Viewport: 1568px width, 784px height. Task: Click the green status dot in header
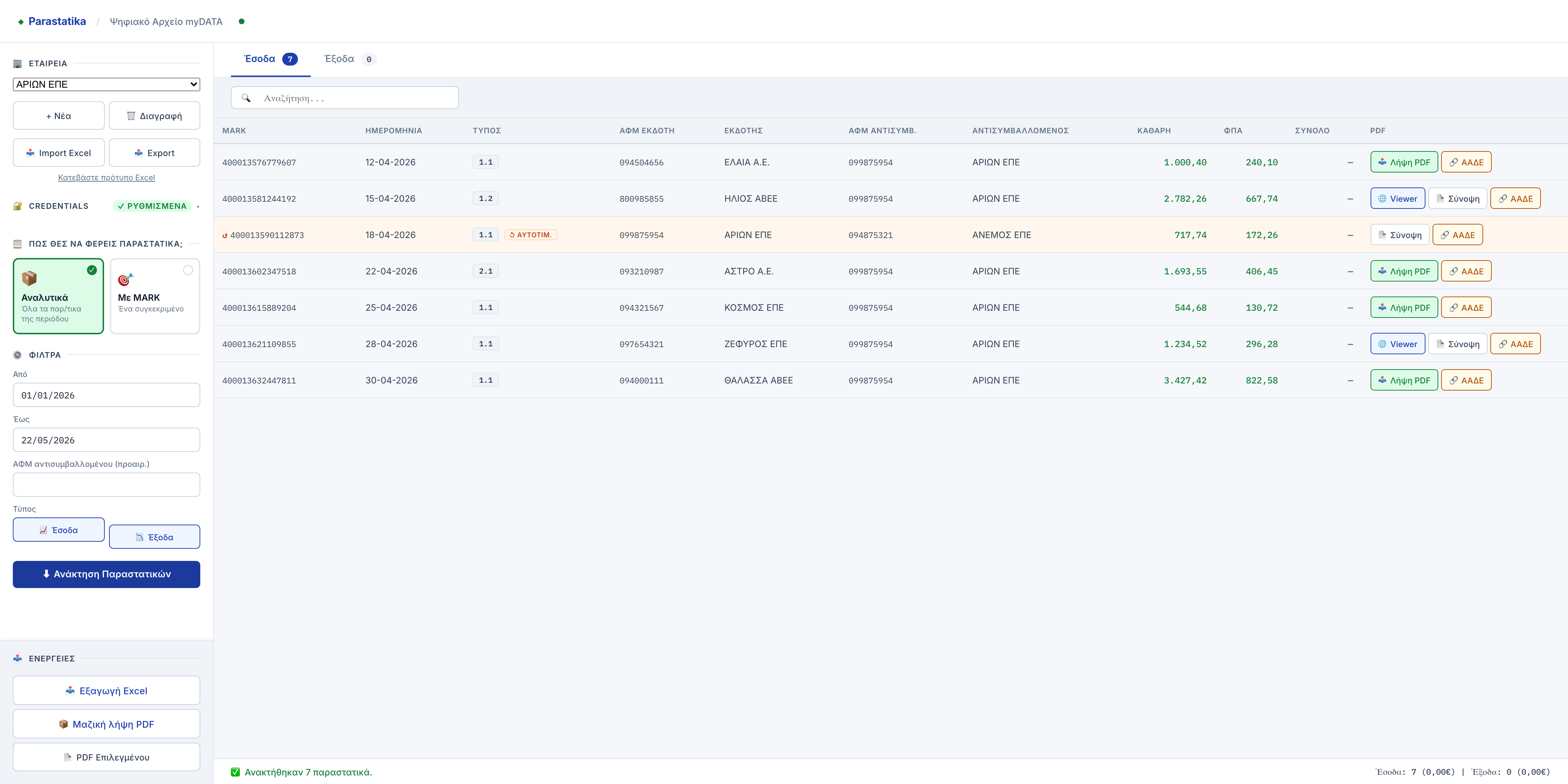click(x=242, y=21)
